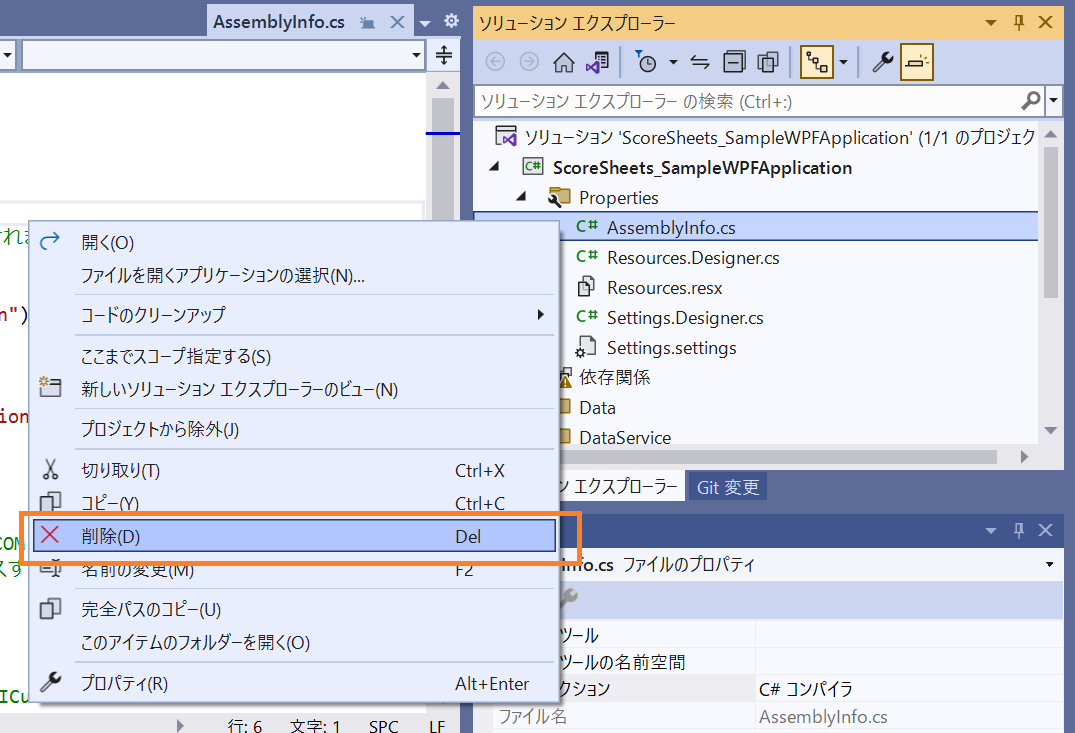The height and width of the screenshot is (733, 1075).
Task: Choose プロパティ(R) from the context menu
Action: pos(293,684)
